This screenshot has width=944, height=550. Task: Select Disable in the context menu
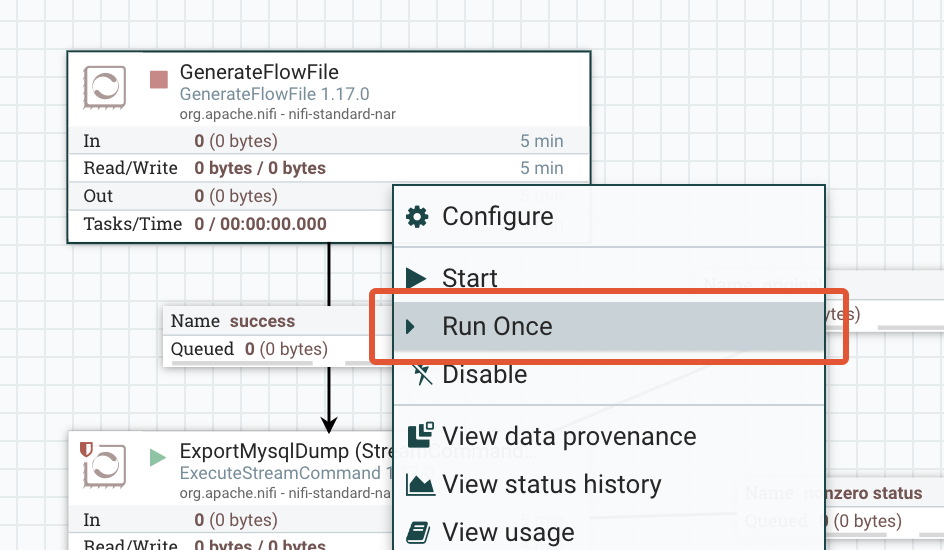[609, 374]
